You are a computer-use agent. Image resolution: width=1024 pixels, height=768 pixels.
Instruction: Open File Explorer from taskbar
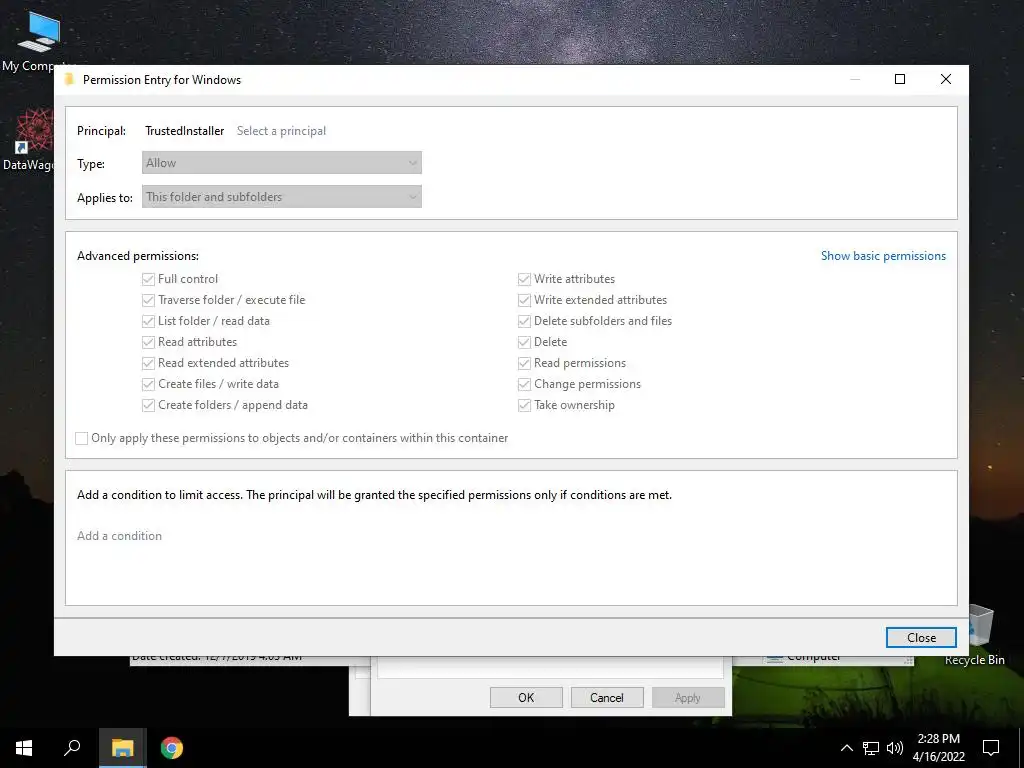pyautogui.click(x=122, y=748)
